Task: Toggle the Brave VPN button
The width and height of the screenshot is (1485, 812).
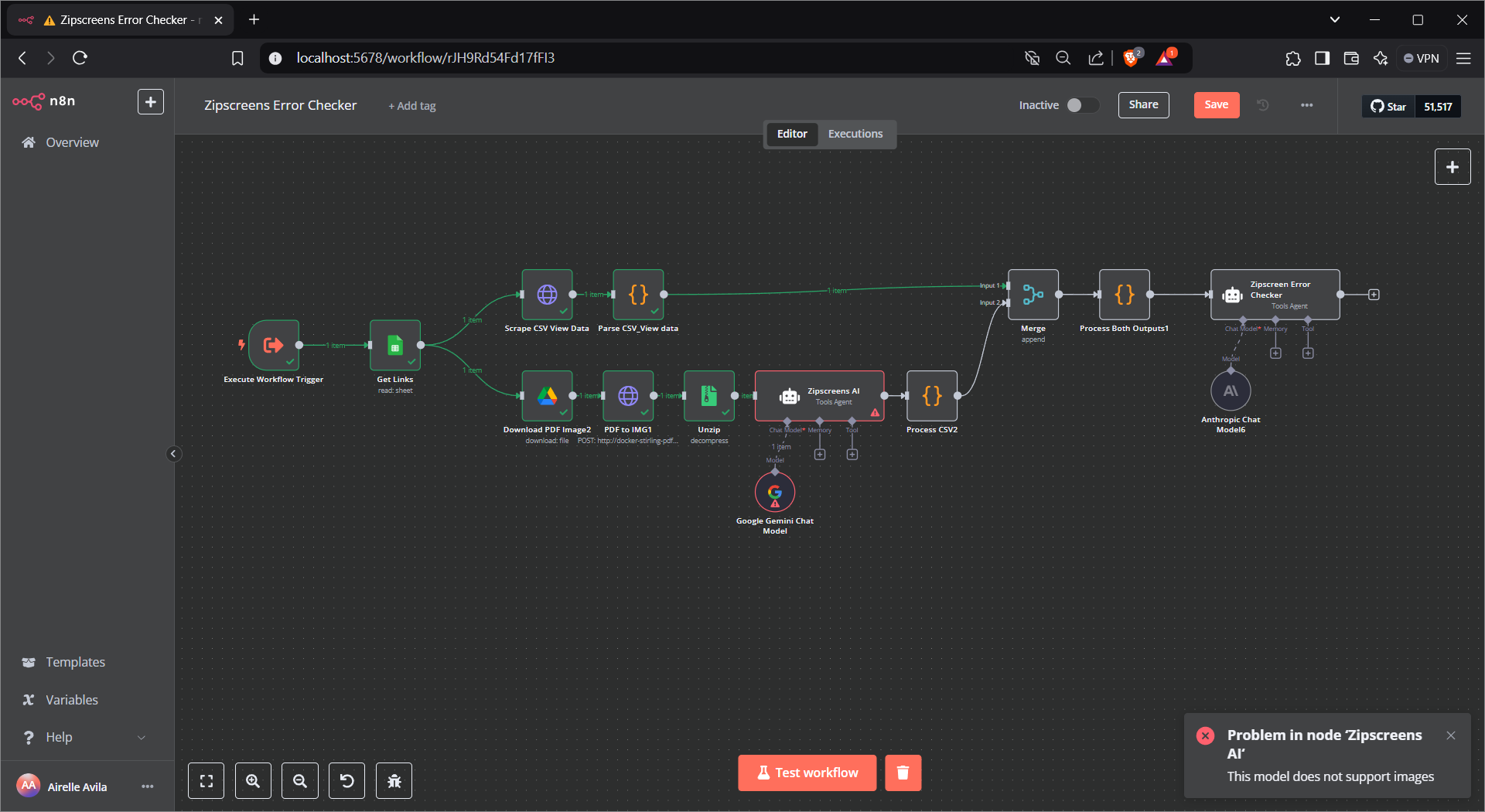Action: click(x=1422, y=58)
